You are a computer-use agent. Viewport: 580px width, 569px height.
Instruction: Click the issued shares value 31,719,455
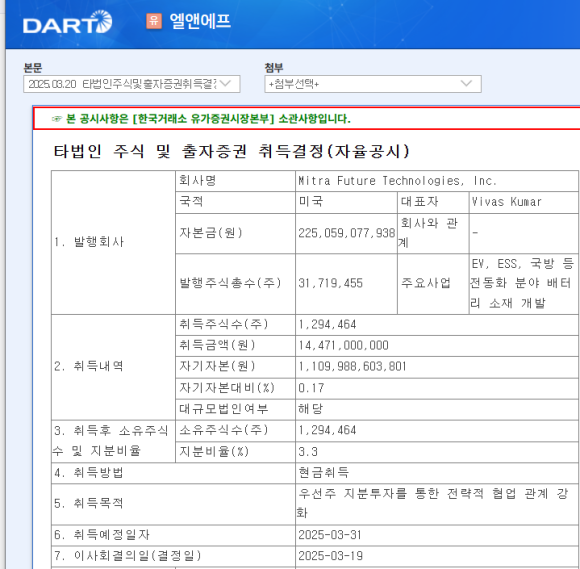[330, 283]
